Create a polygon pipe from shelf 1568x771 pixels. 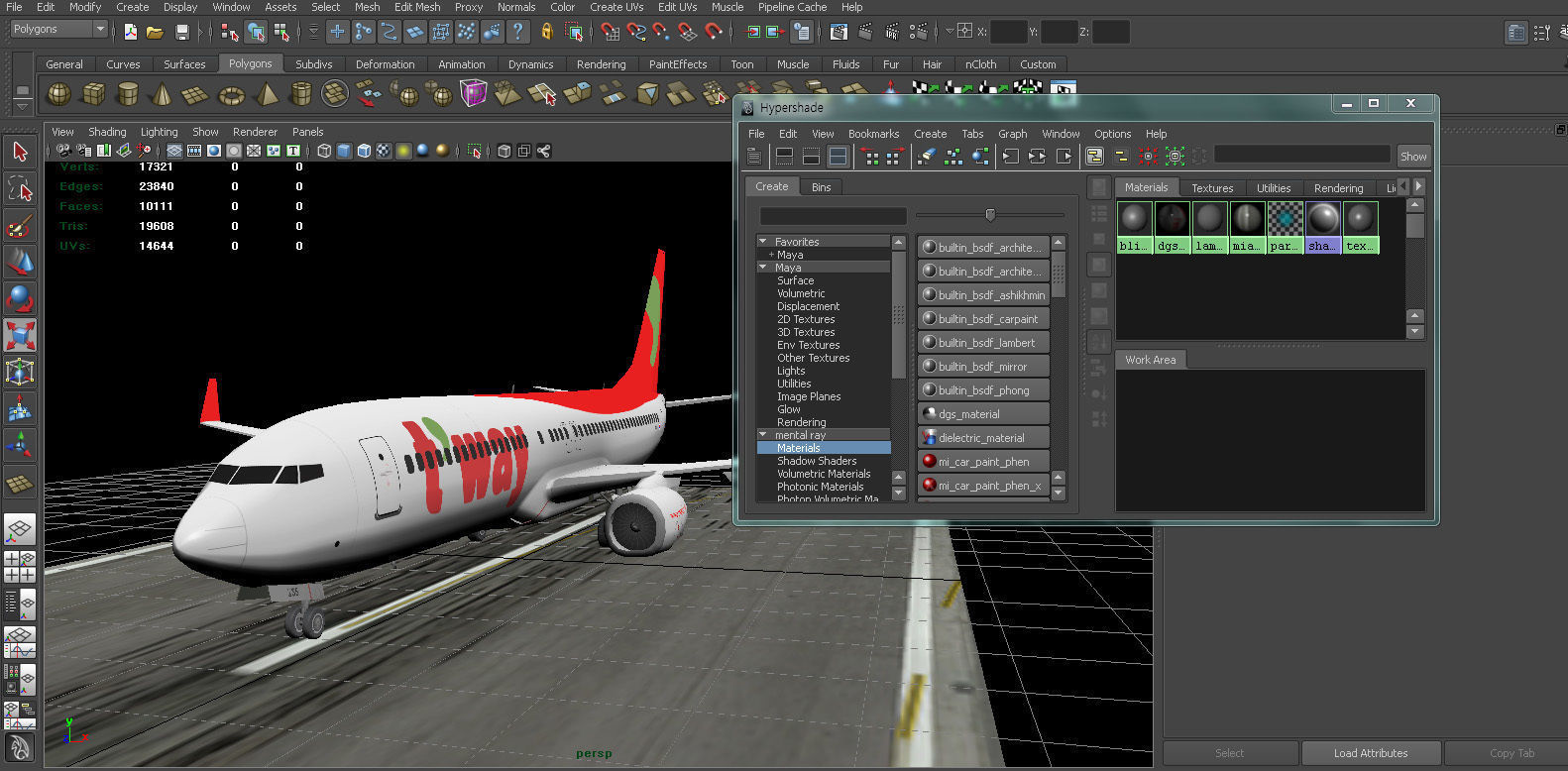pos(301,94)
